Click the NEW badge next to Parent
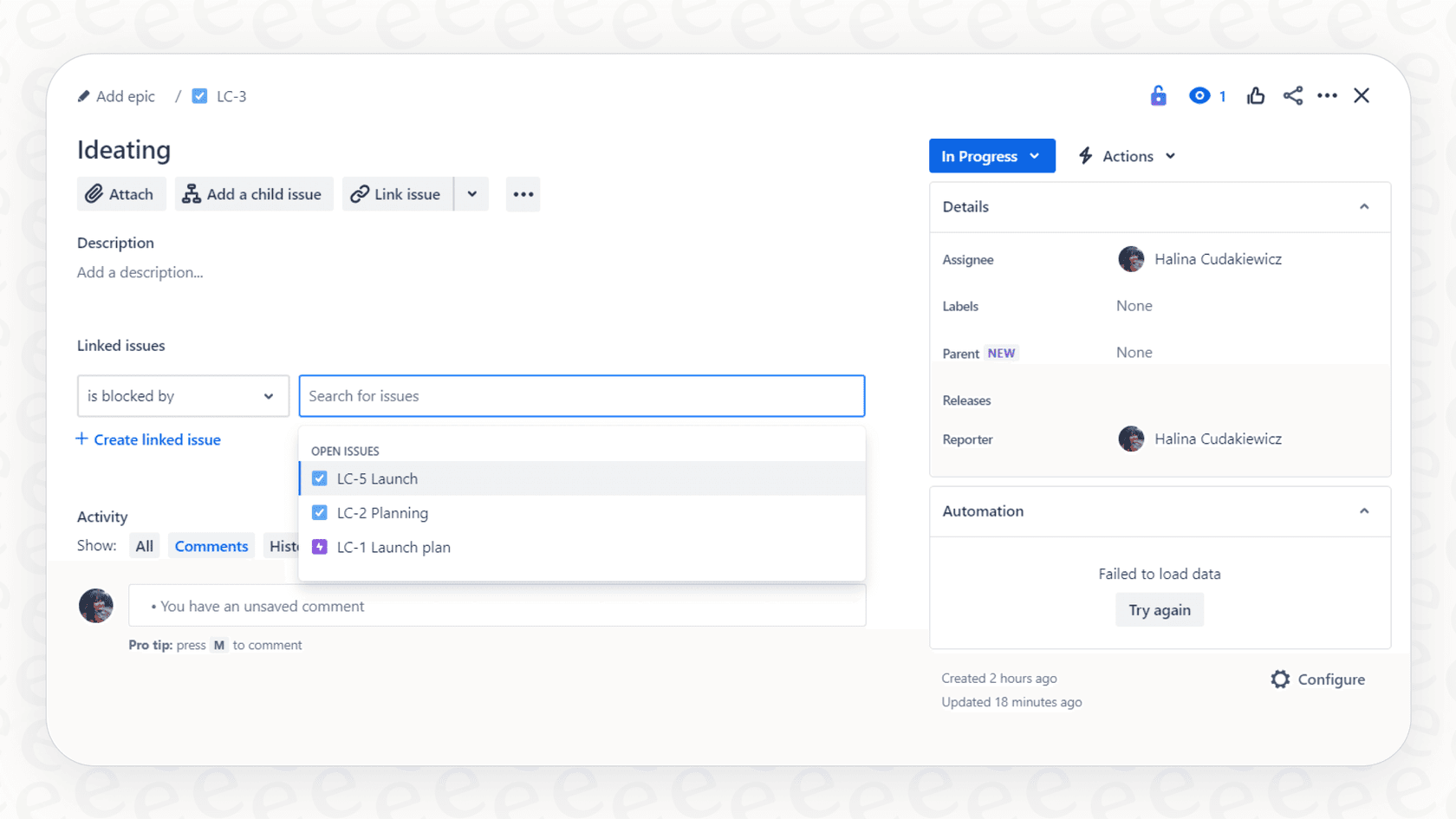Screen dimensions: 1456x819 point(1001,354)
